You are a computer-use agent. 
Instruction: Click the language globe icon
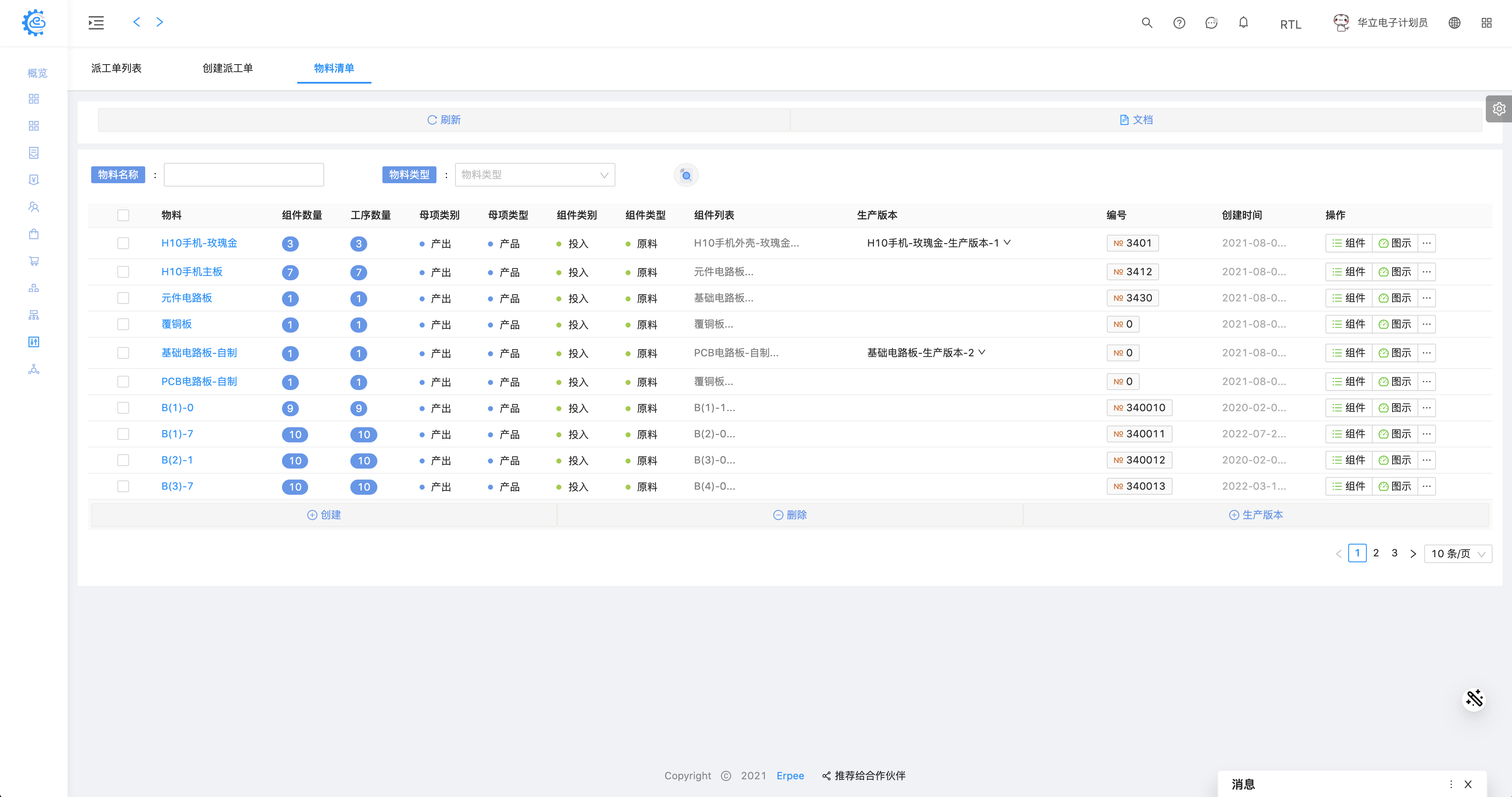(1454, 23)
